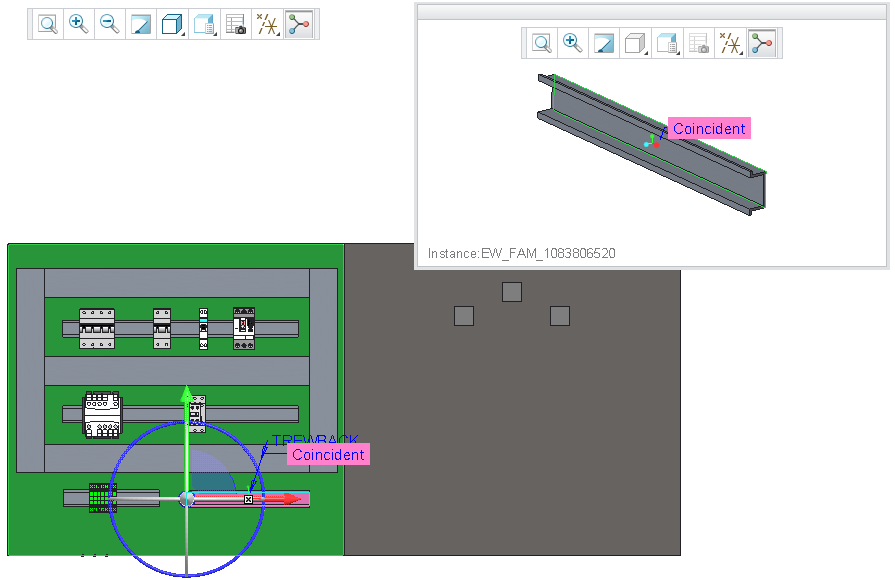Viewport: 895px width, 580px height.
Task: Click the Zoom Out magnifier icon
Action: [110, 25]
